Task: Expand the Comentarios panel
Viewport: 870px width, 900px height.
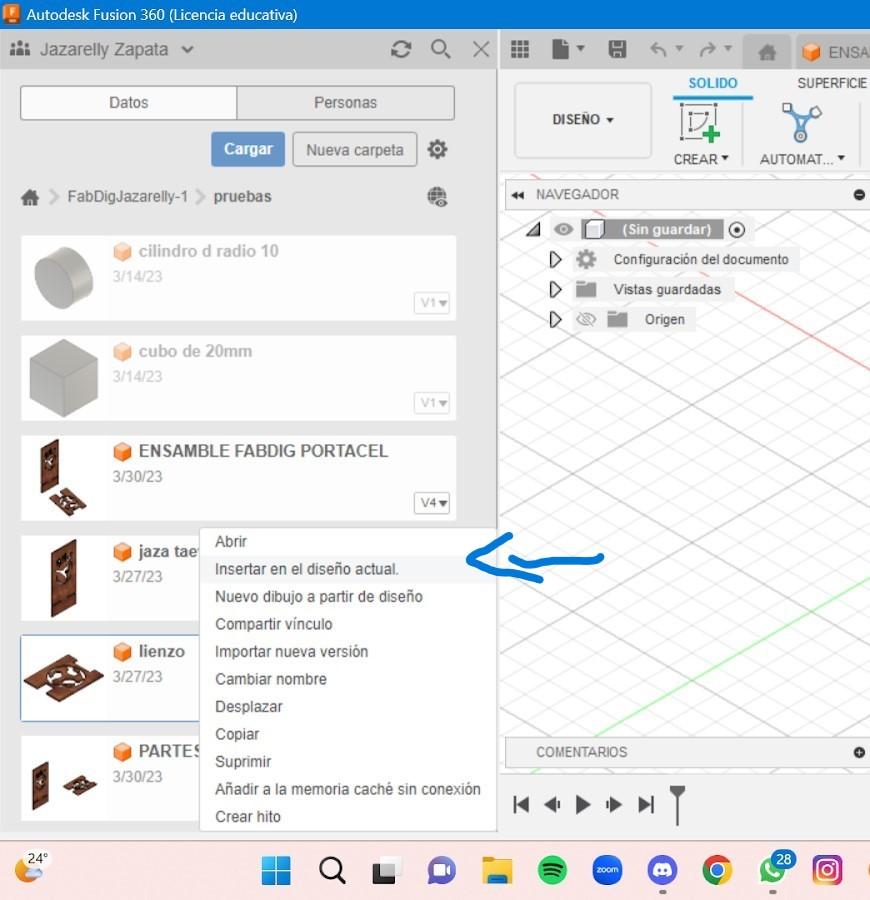Action: [859, 752]
